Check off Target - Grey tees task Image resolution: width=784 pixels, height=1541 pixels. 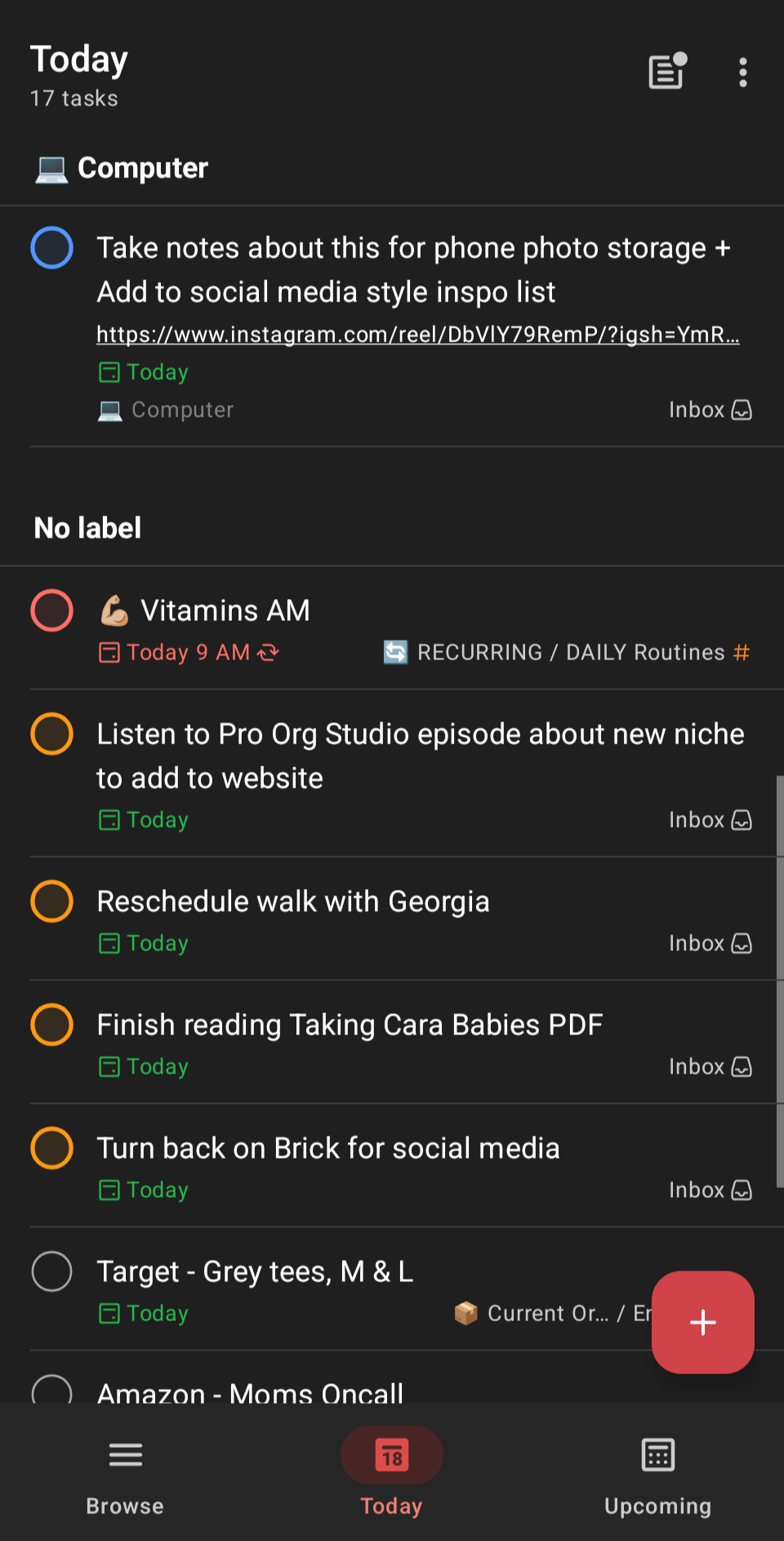tap(51, 1271)
